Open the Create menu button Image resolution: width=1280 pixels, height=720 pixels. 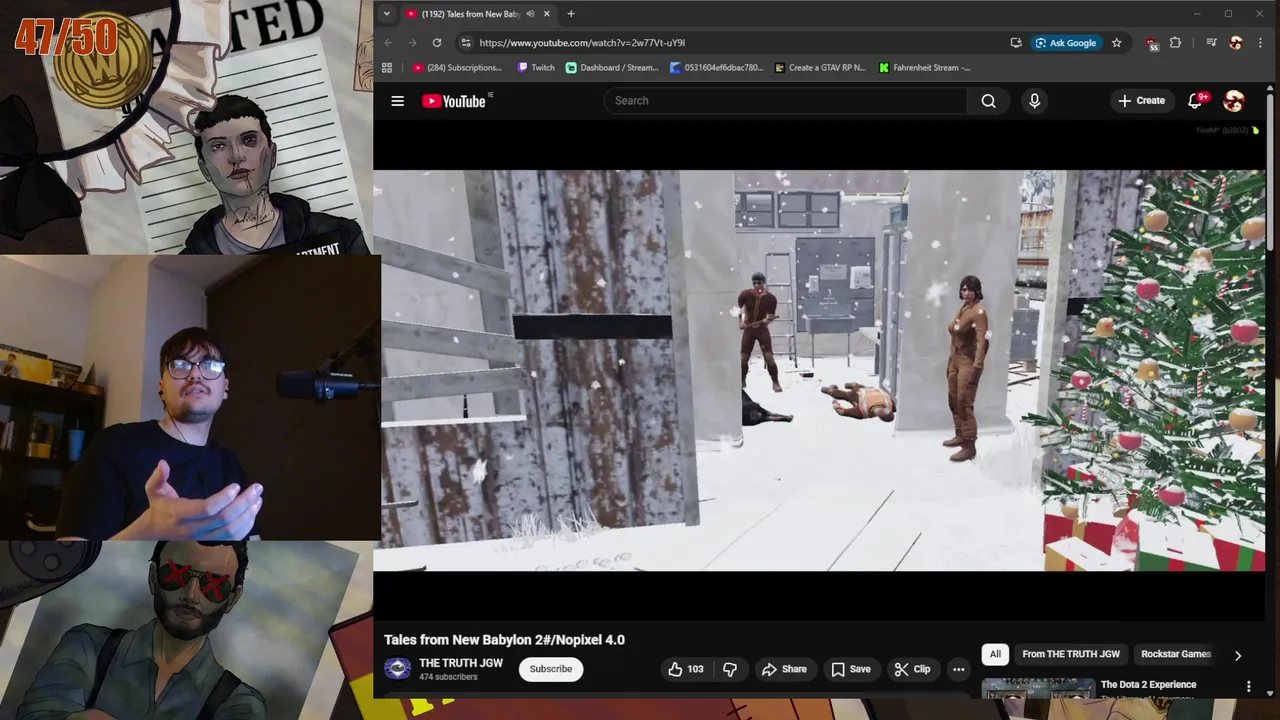(x=1141, y=101)
